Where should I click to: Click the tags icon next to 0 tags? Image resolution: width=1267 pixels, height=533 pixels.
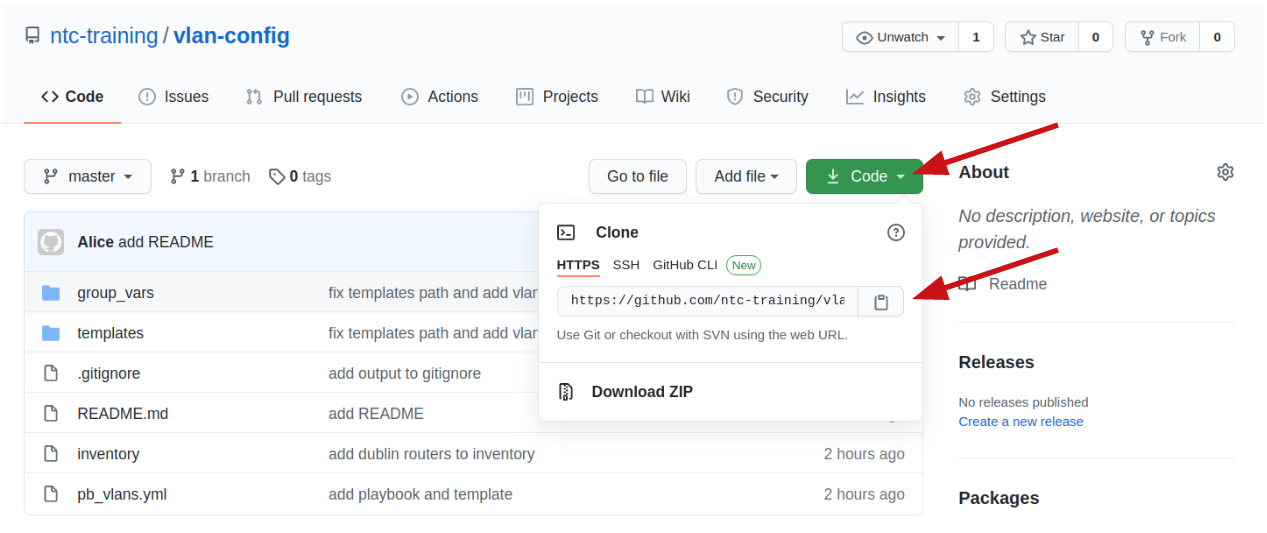point(277,176)
